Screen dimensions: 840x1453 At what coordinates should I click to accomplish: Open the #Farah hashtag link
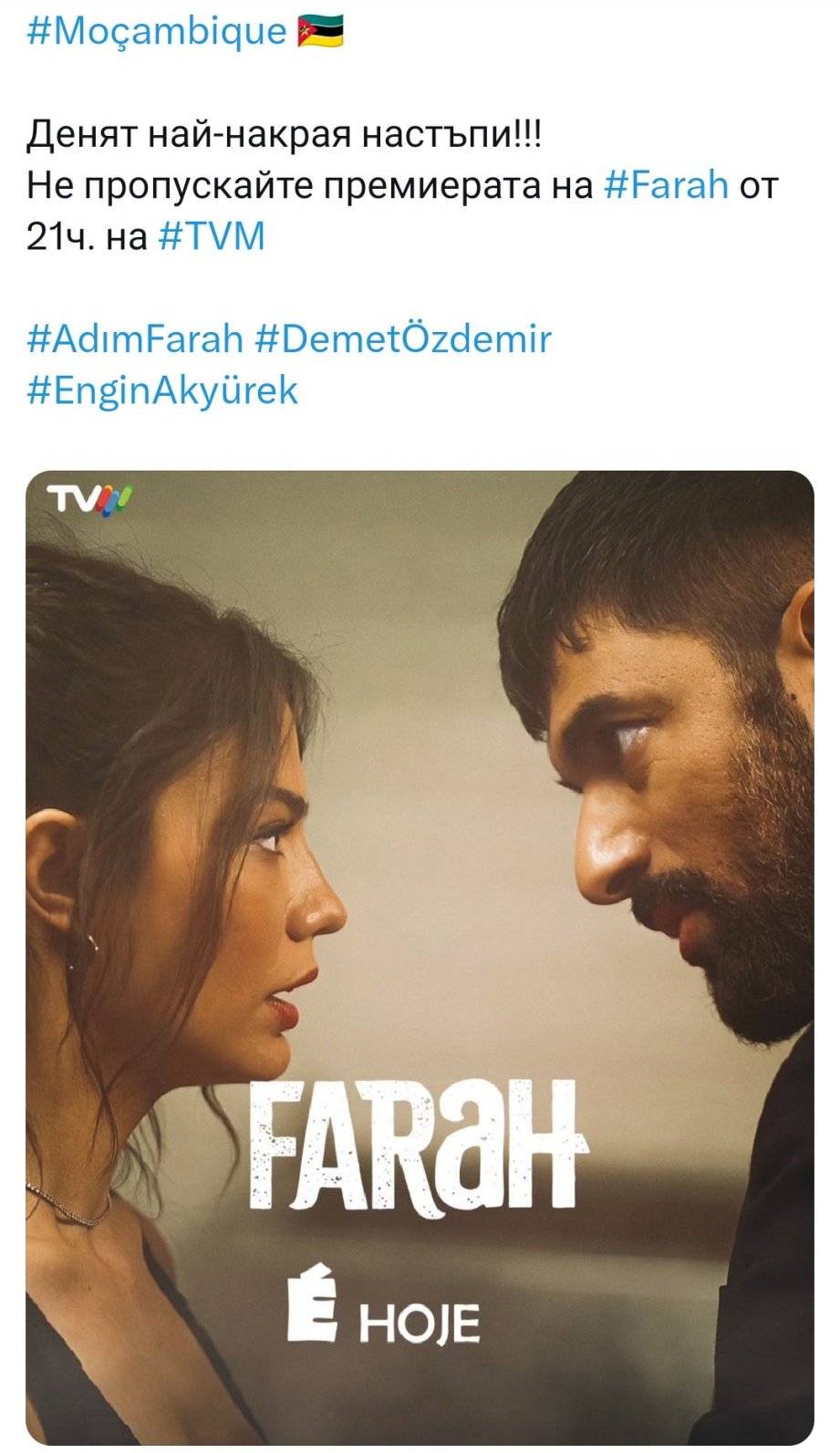pyautogui.click(x=666, y=185)
